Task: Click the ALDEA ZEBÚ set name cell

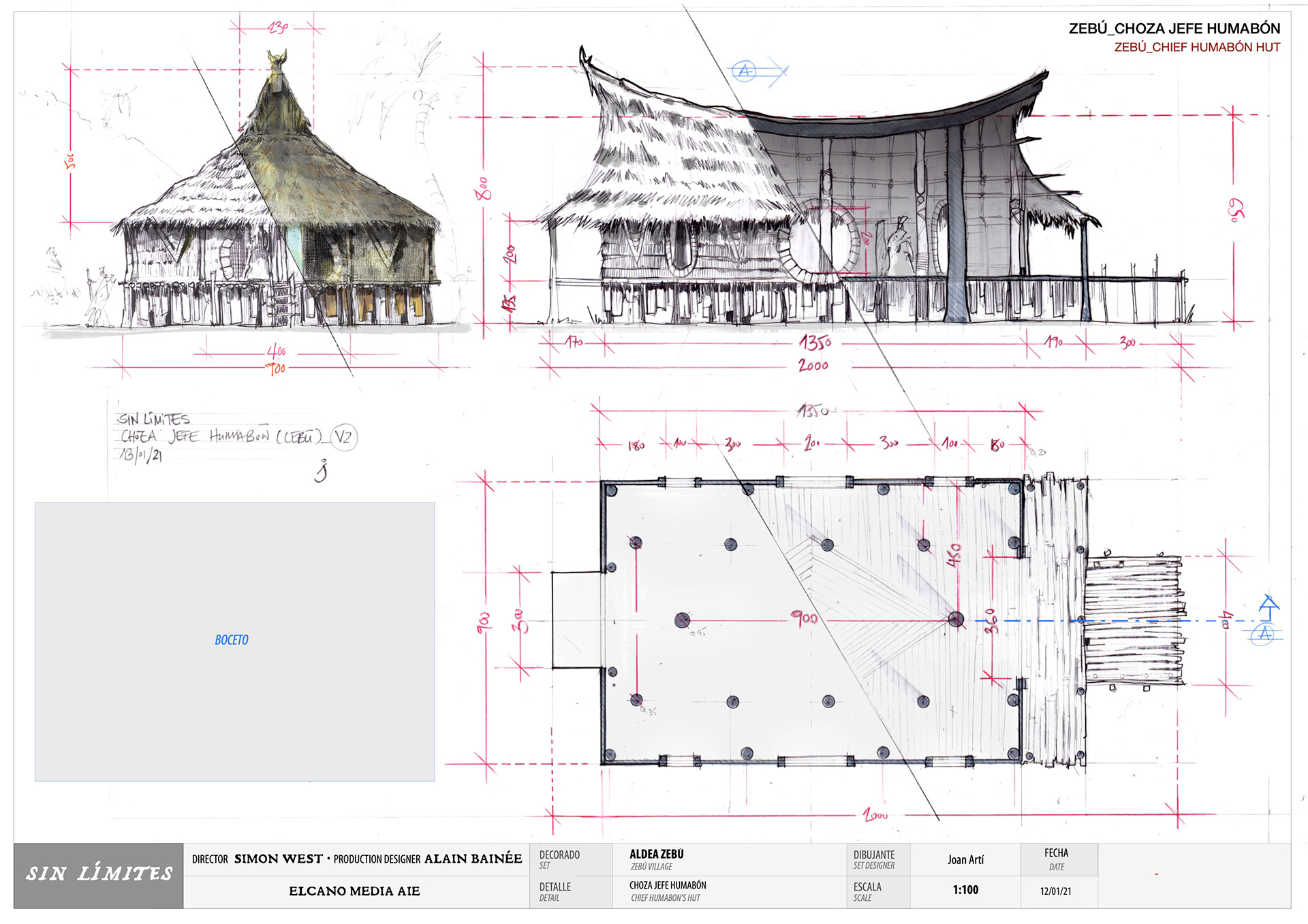Action: pyautogui.click(x=656, y=855)
